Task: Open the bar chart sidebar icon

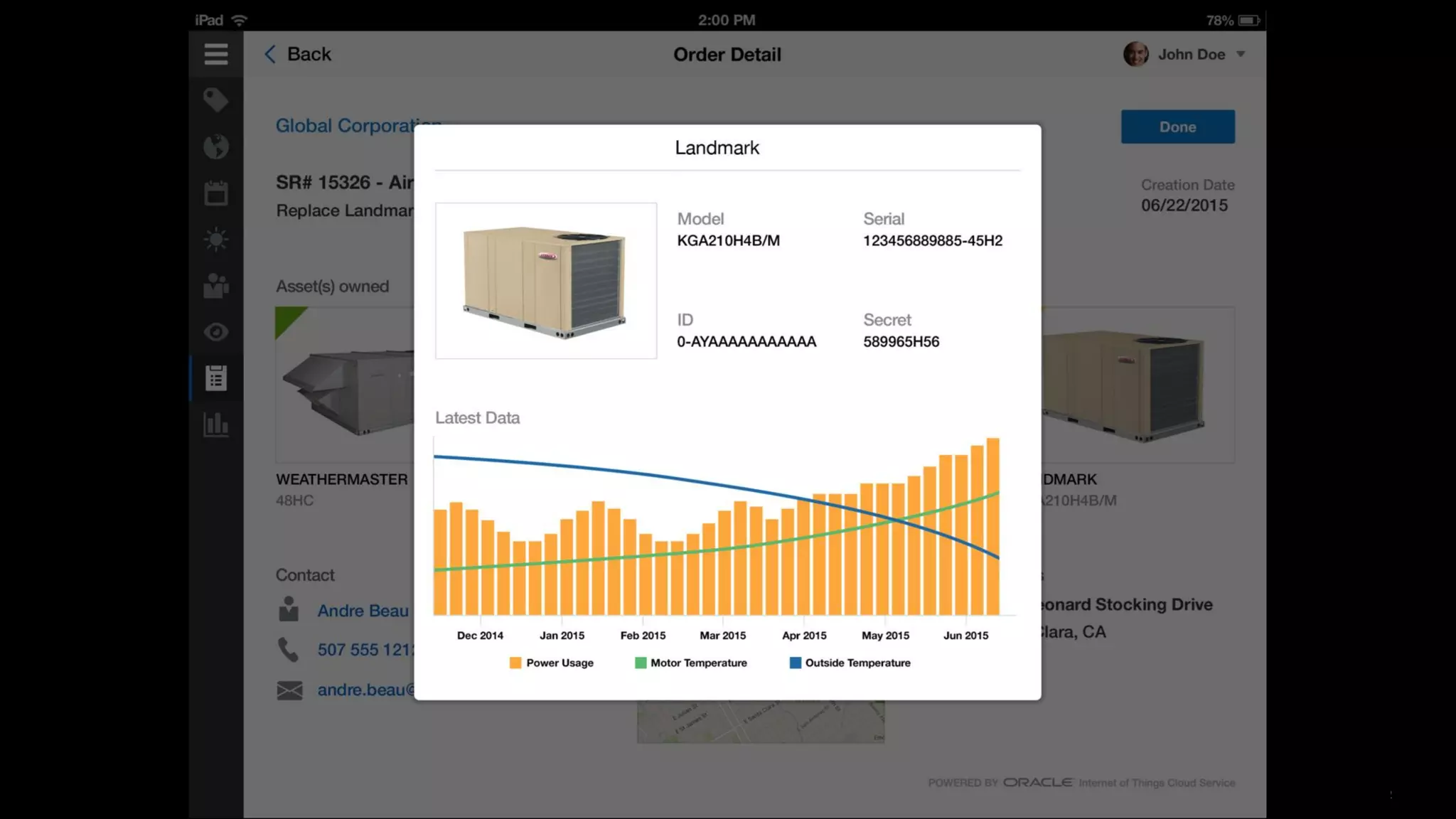Action: tap(215, 424)
